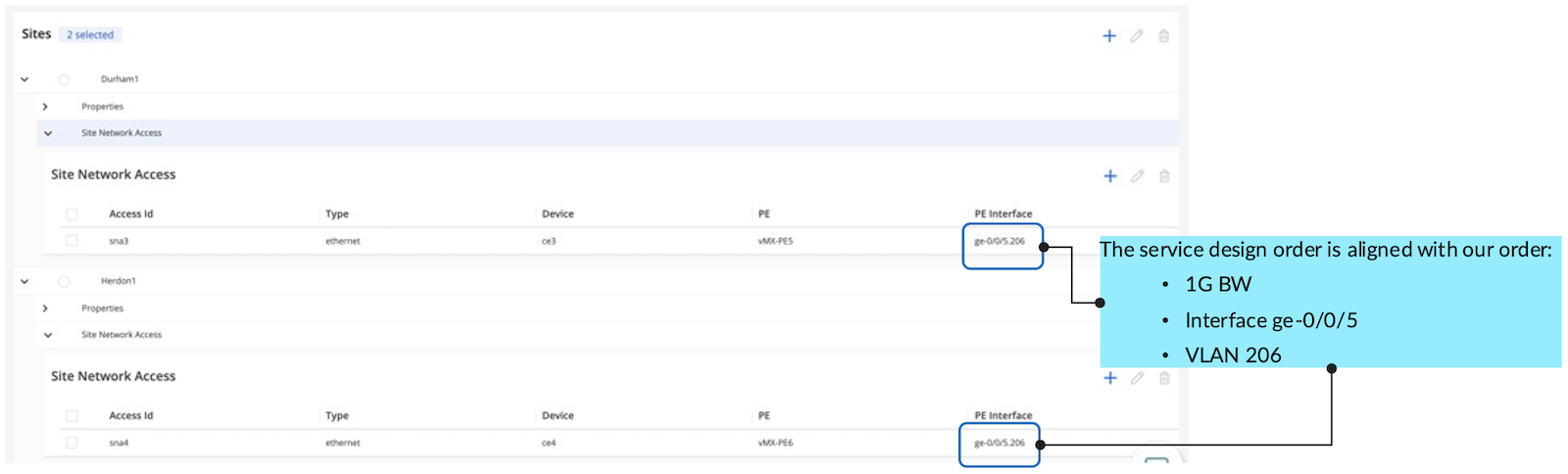Sort by Type column in Herdon1 table
This screenshot has height=474, width=1568.
coord(337,415)
